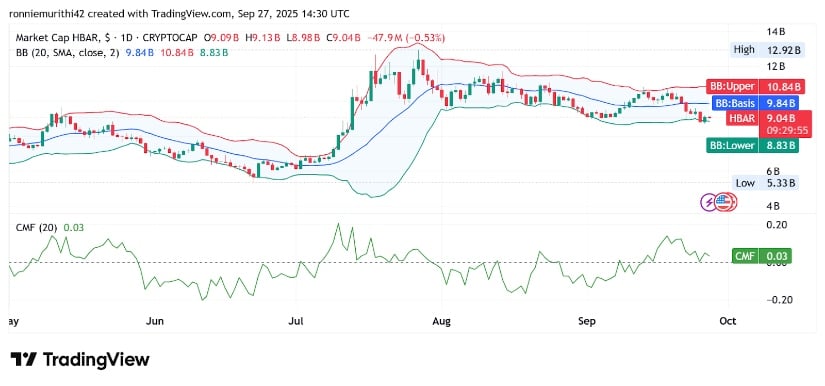Click the CMF 0.03 value label
Viewport: 825px width, 386px height.
pos(762,256)
